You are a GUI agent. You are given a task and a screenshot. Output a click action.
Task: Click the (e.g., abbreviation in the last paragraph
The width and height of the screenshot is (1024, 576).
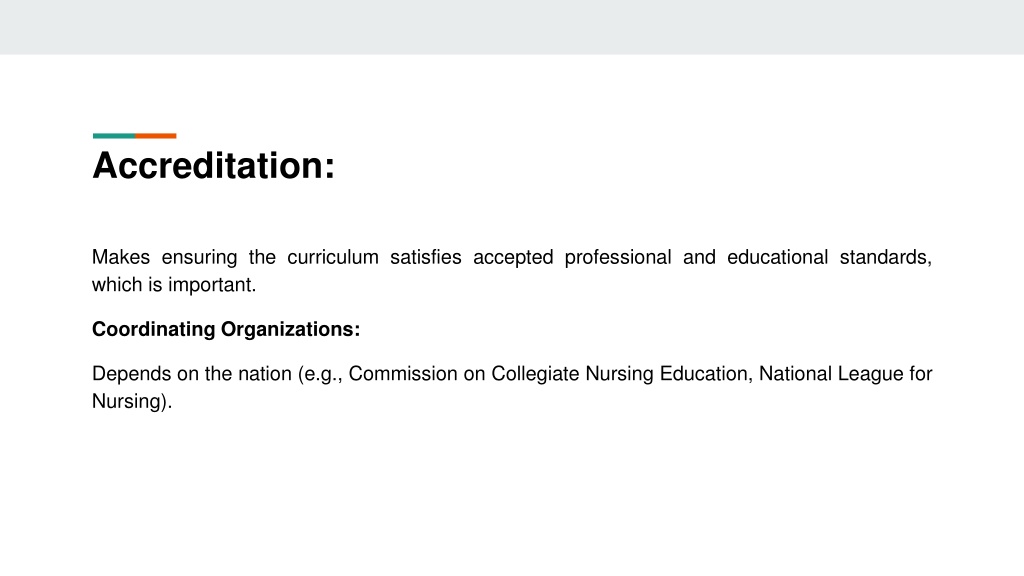(320, 374)
